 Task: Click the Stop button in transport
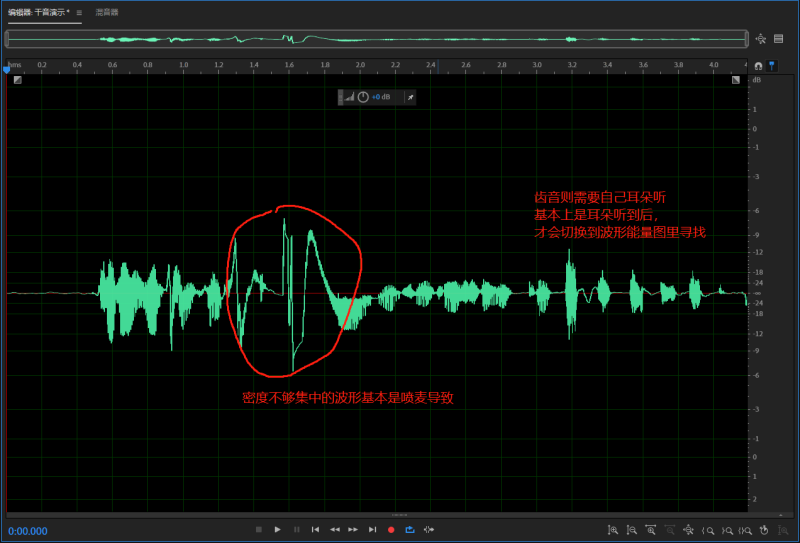click(258, 529)
